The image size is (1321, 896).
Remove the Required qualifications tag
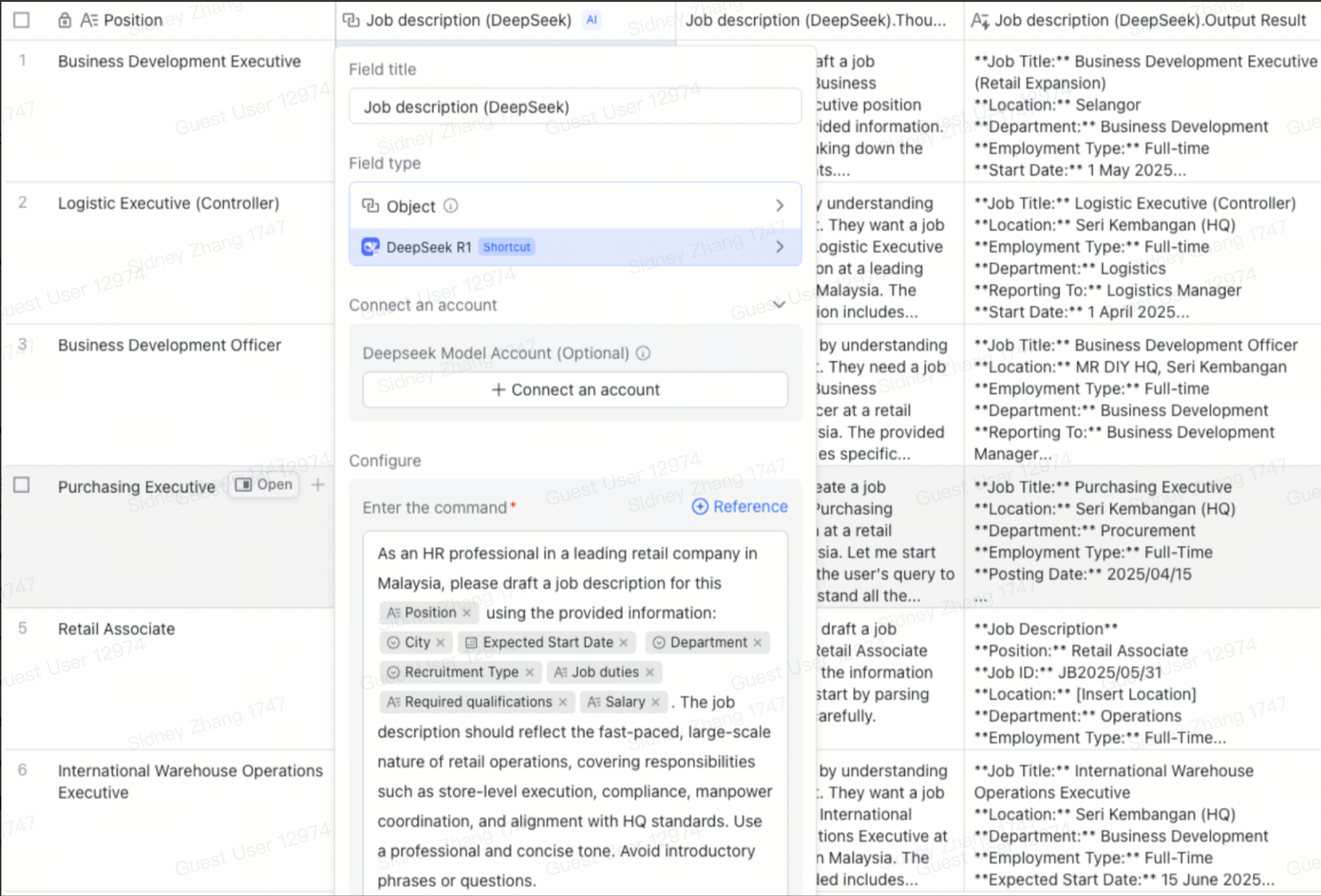point(563,703)
